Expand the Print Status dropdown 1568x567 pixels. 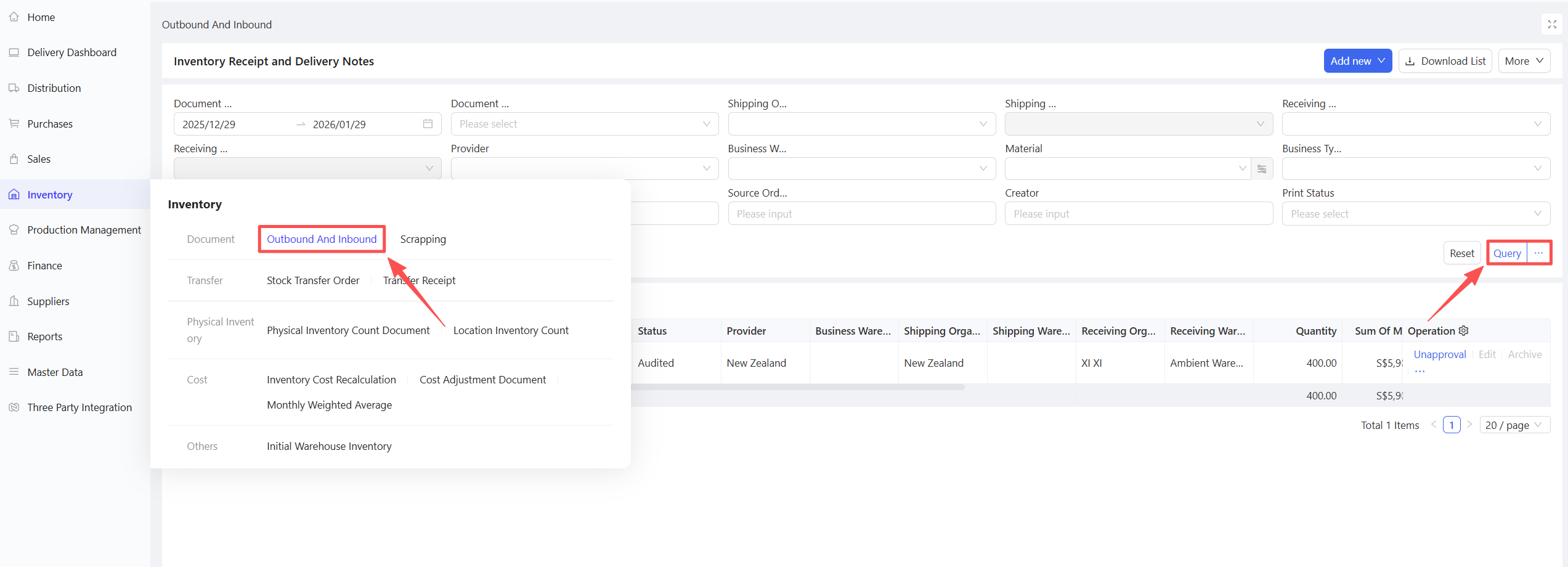point(1415,214)
